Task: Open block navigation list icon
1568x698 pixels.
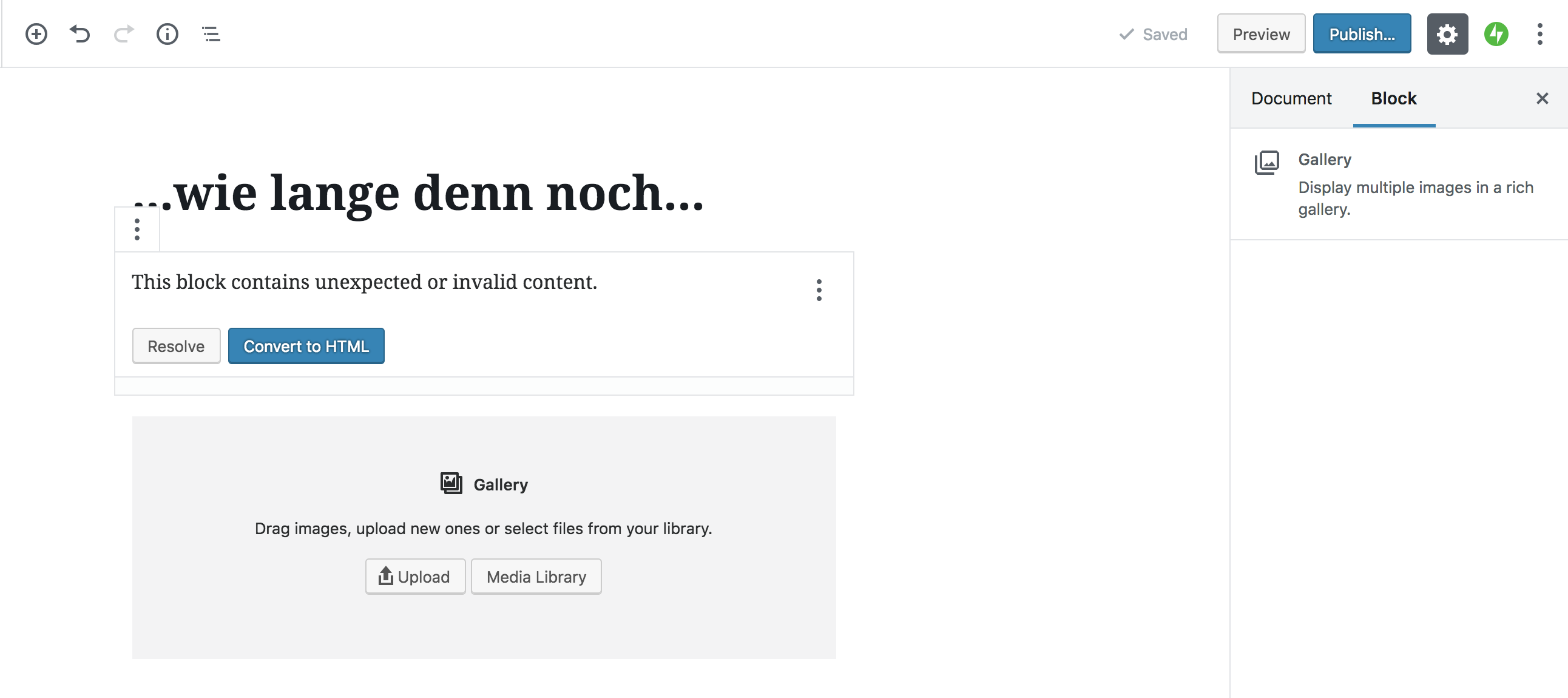Action: pos(211,34)
